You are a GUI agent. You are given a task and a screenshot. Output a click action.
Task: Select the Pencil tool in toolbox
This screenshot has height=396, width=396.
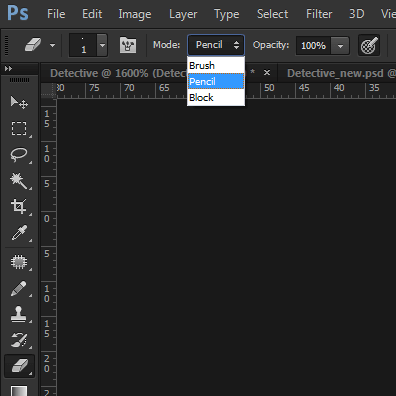tap(19, 288)
